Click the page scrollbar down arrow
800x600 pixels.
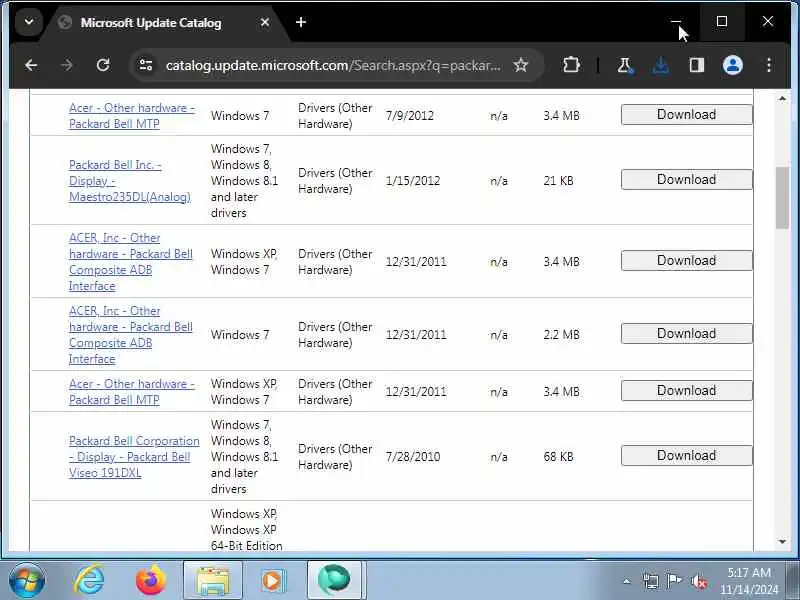(782, 542)
